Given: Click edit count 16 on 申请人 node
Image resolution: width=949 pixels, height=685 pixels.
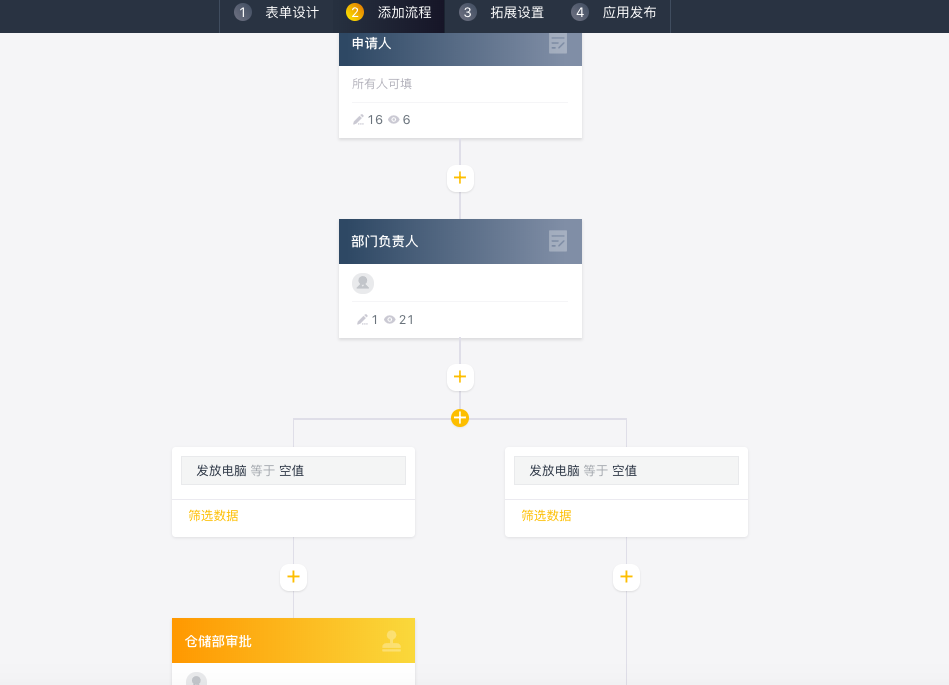Looking at the screenshot, I should pyautogui.click(x=368, y=120).
